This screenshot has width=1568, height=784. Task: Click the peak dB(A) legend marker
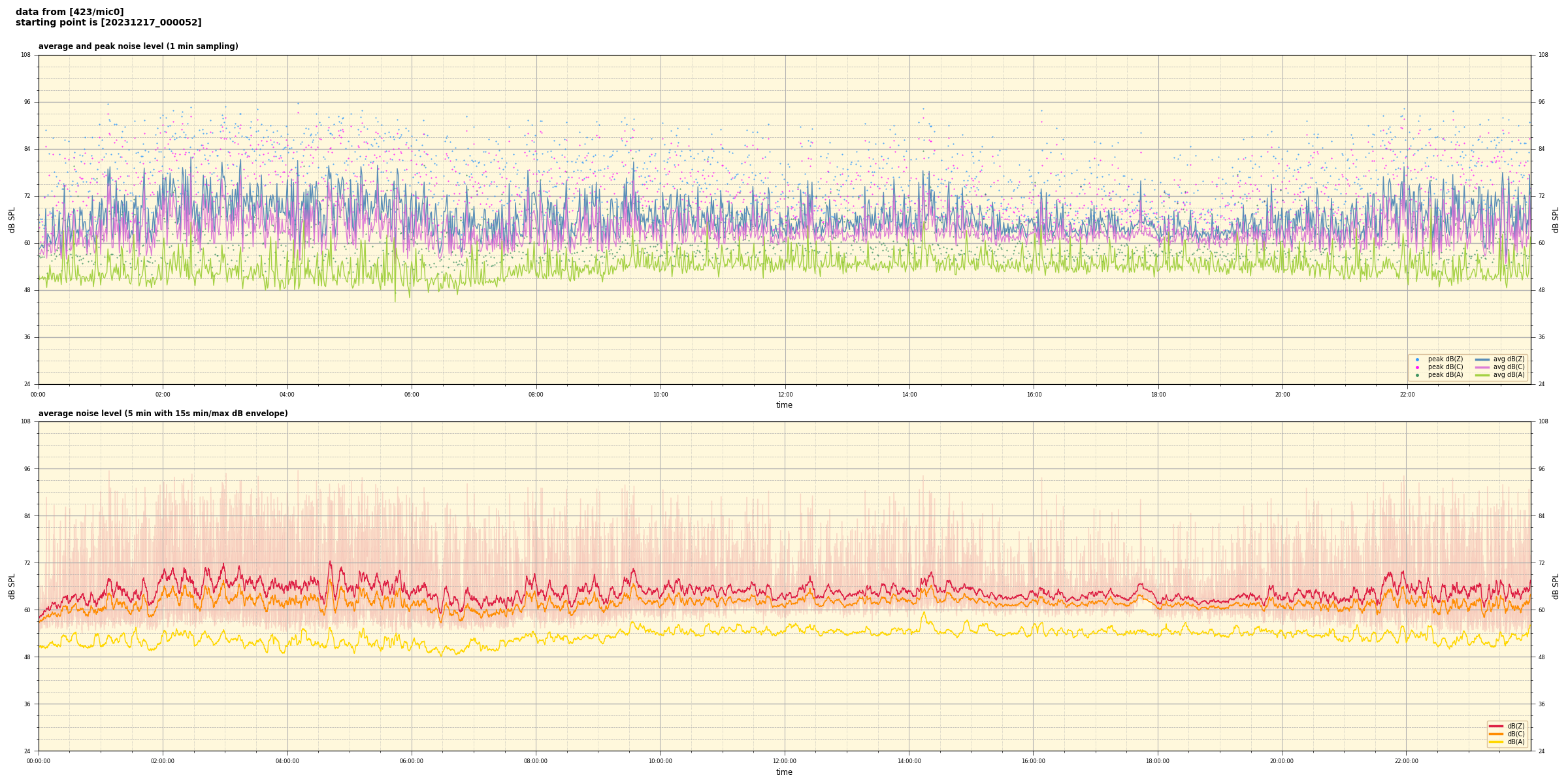click(x=1417, y=375)
